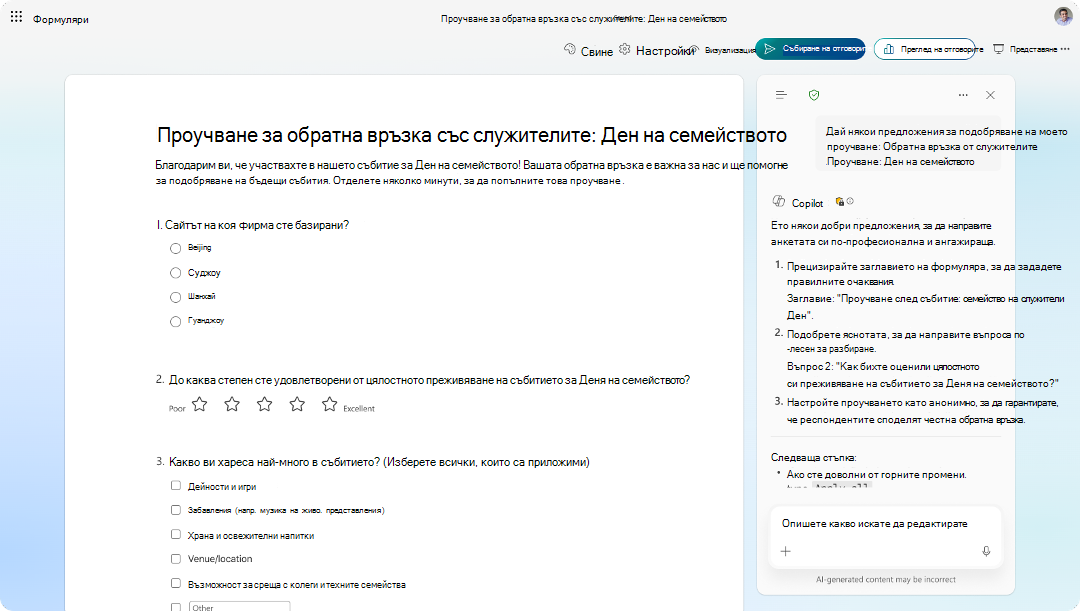Click Следваща стъпка text in Copilot
The height and width of the screenshot is (612, 1080).
pos(813,457)
